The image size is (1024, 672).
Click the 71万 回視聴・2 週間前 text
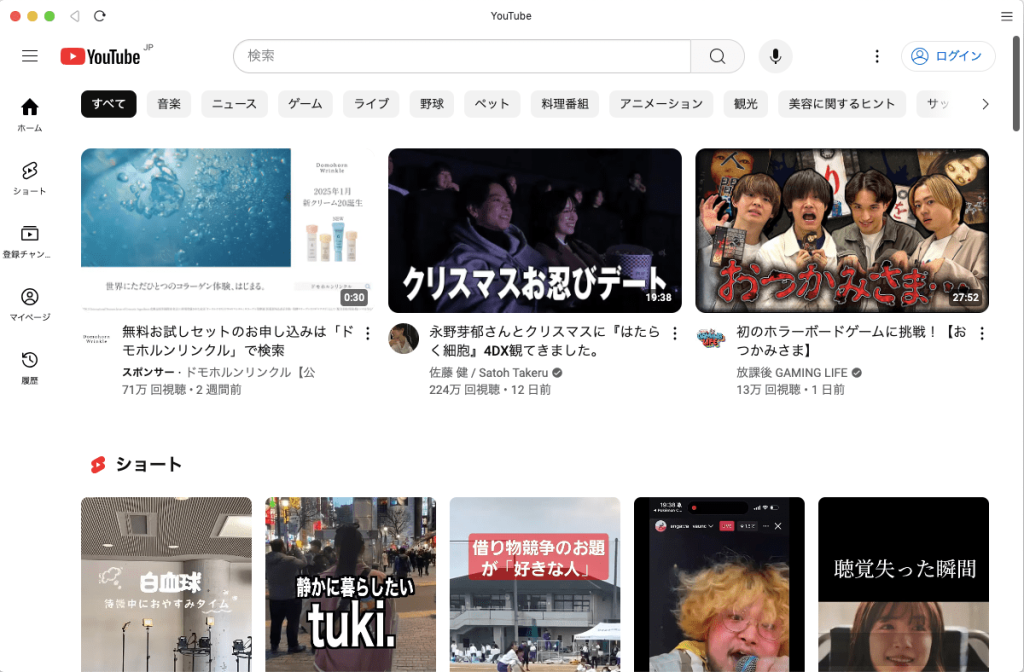182,390
